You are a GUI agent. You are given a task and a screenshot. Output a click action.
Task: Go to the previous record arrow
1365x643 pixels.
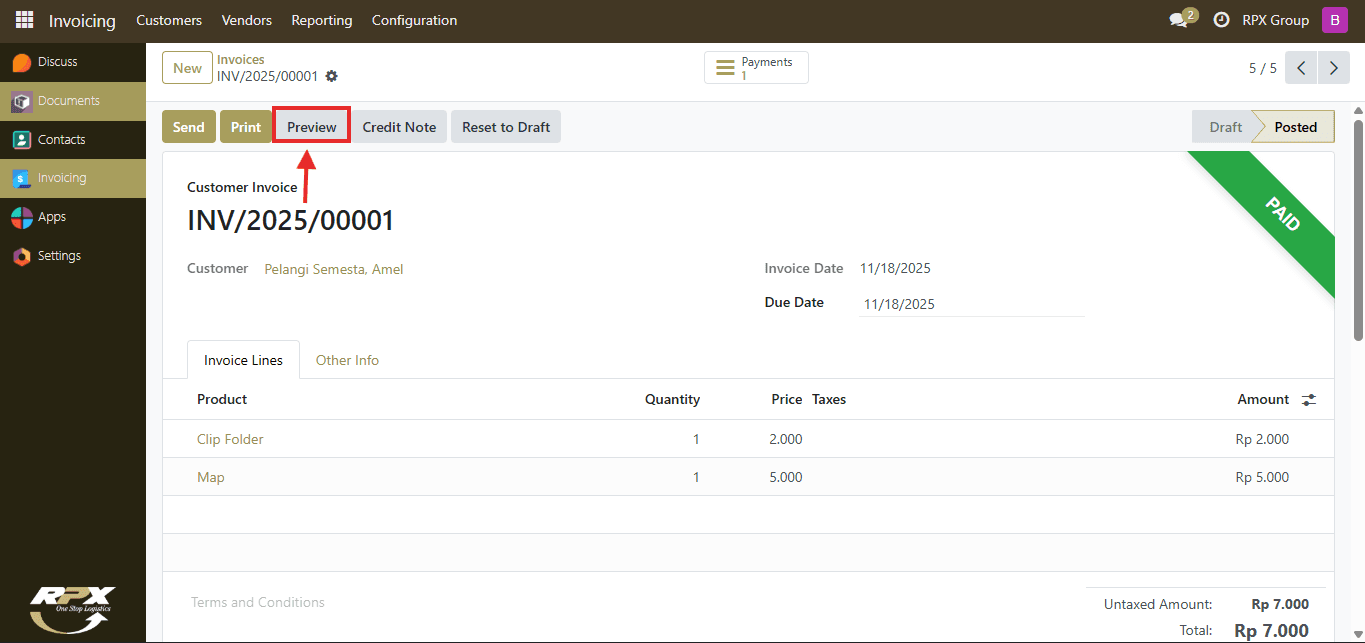(1301, 68)
